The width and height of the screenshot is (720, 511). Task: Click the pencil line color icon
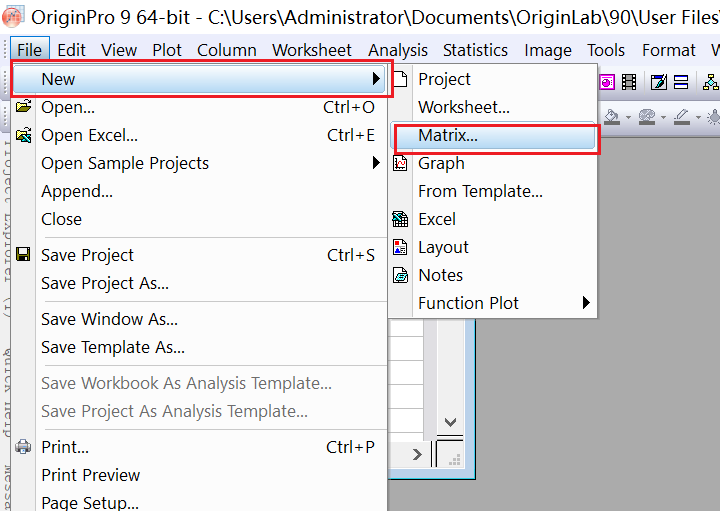682,117
